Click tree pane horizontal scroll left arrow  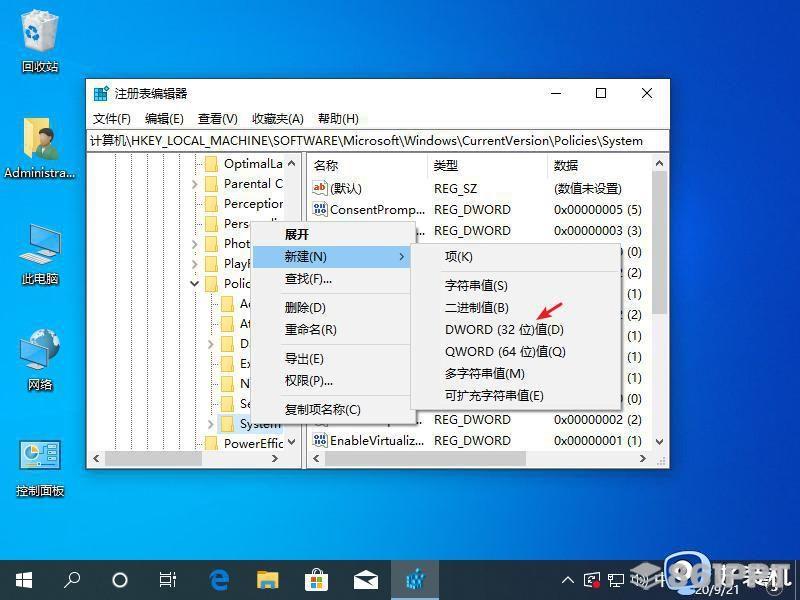click(x=96, y=459)
